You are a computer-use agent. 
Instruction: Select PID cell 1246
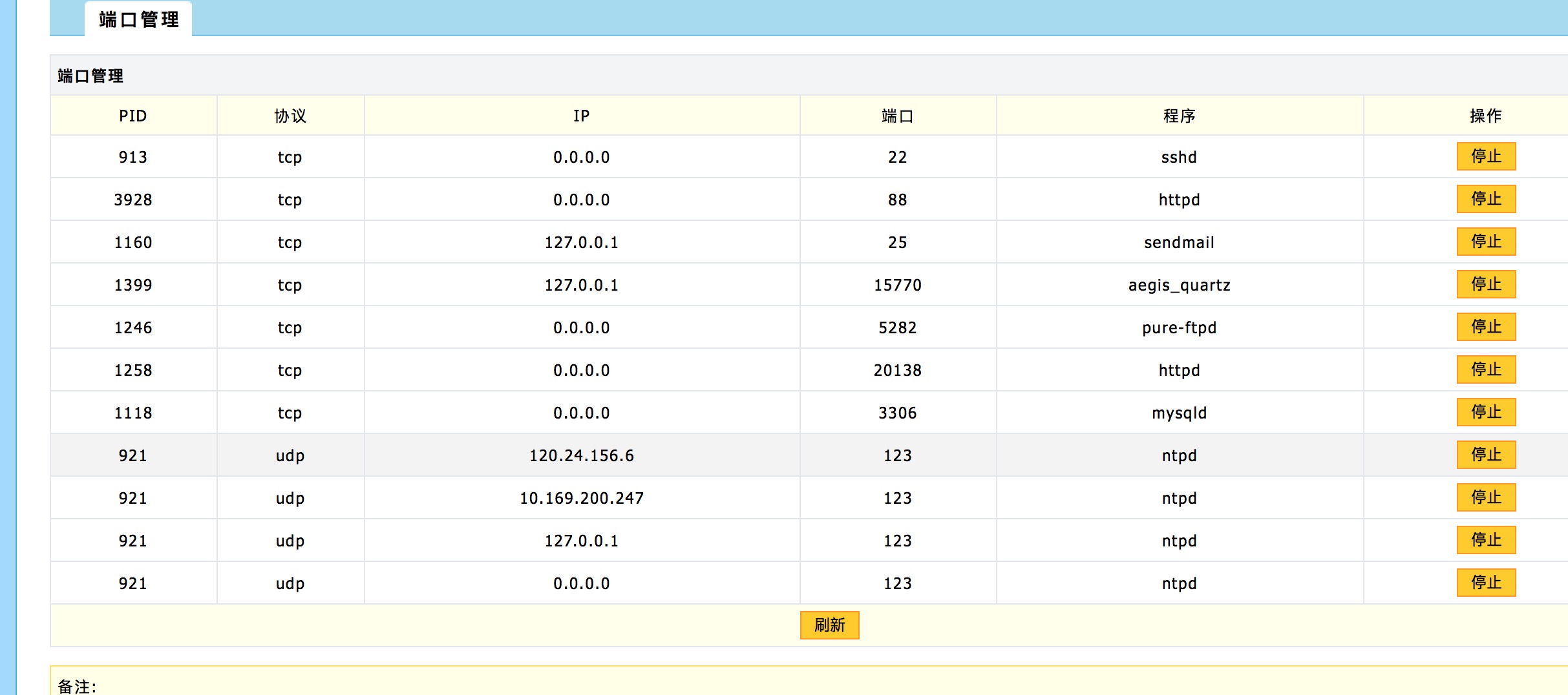click(x=133, y=327)
